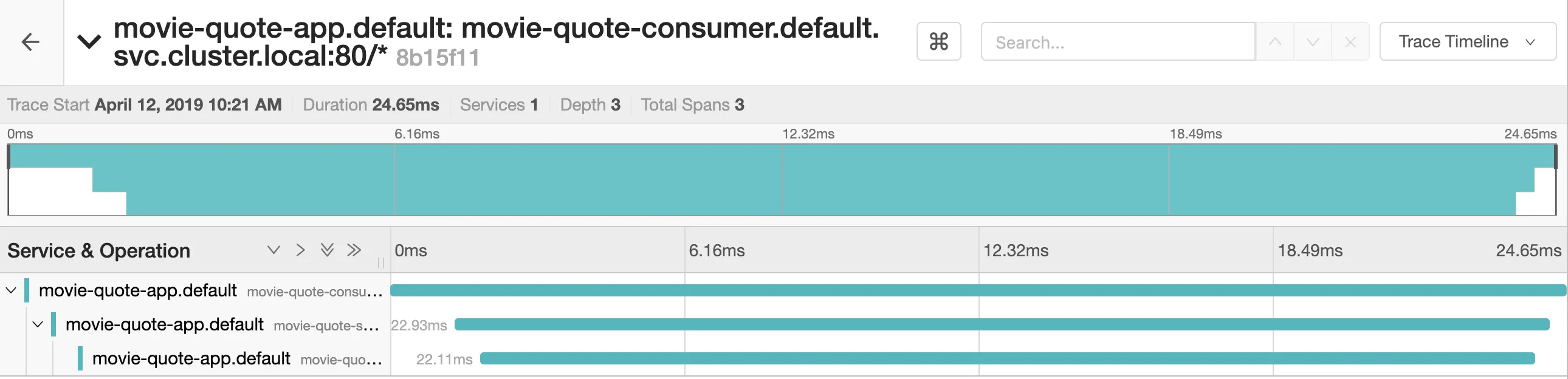The height and width of the screenshot is (379, 1568).
Task: Collapse one level of spans
Action: (x=300, y=250)
